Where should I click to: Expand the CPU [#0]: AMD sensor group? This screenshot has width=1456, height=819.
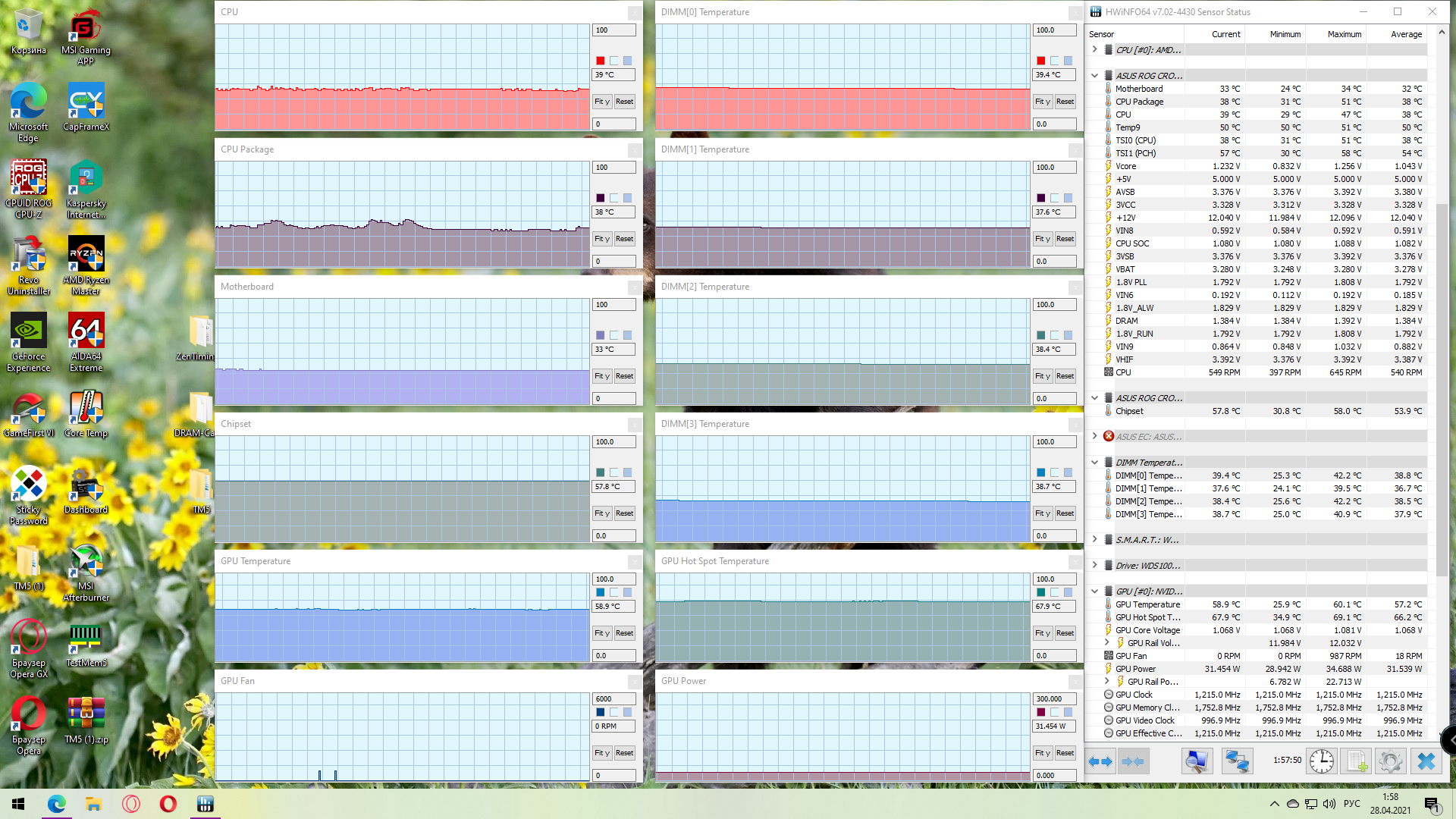1094,49
